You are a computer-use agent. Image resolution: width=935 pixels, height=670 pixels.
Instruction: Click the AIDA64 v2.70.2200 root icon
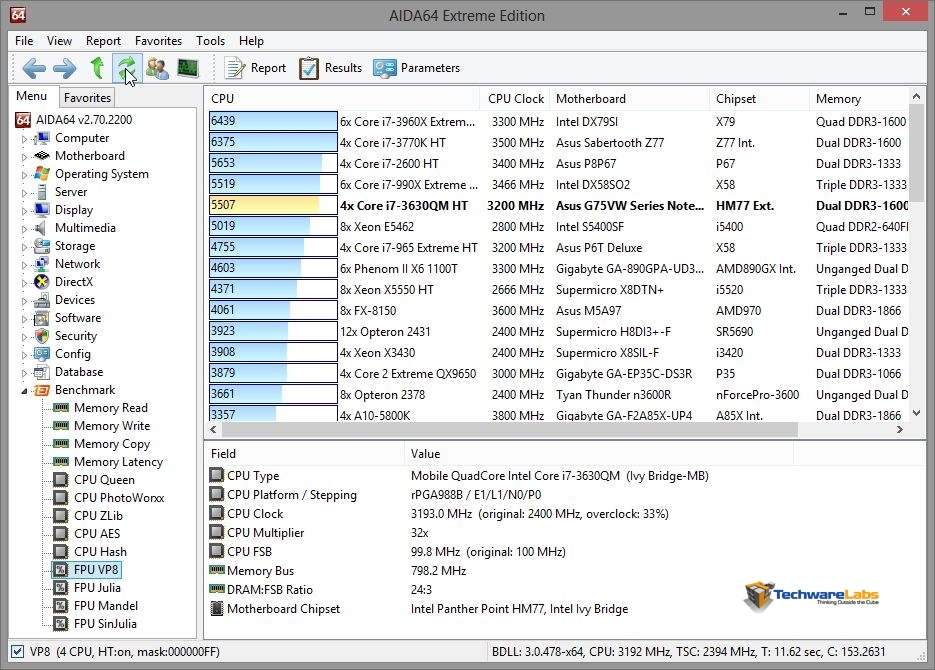(23, 120)
